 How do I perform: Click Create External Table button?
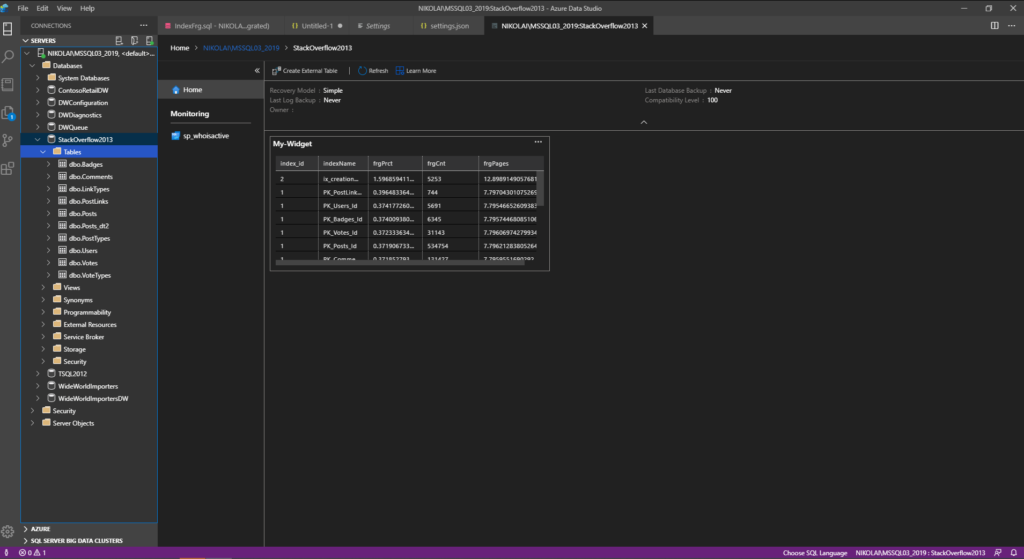pyautogui.click(x=305, y=71)
